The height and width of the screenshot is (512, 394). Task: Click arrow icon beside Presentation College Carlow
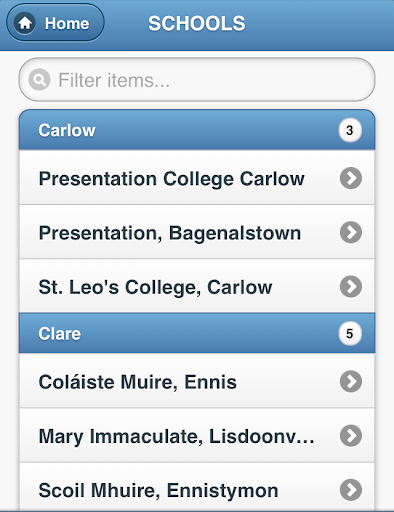coord(351,178)
